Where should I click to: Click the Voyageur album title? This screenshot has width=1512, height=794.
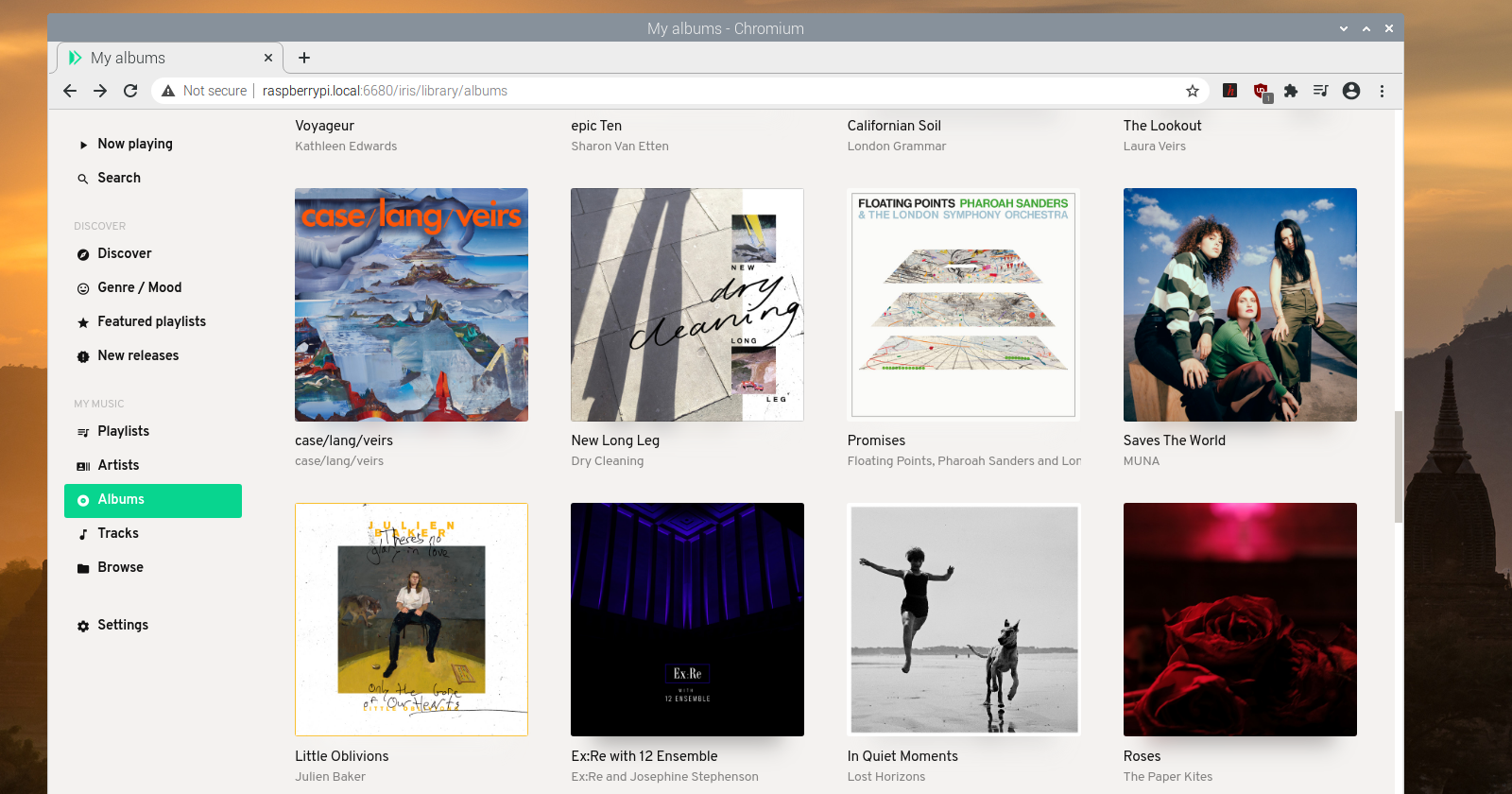324,126
